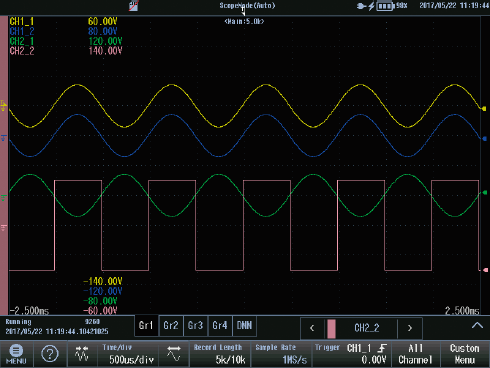Tap the -2.500ms time start label

[x=29, y=311]
